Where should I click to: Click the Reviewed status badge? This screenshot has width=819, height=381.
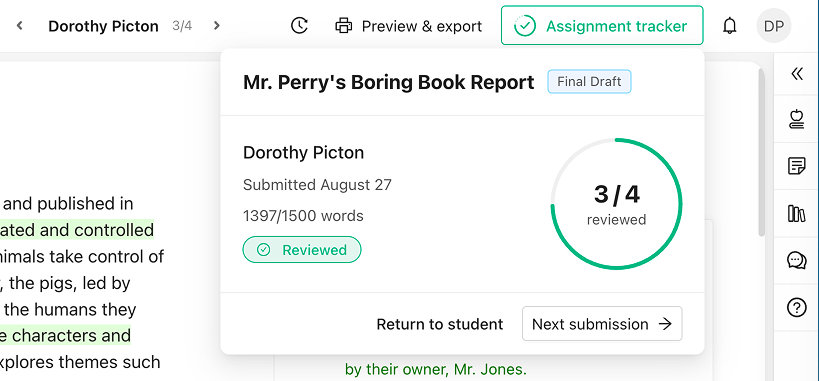302,250
